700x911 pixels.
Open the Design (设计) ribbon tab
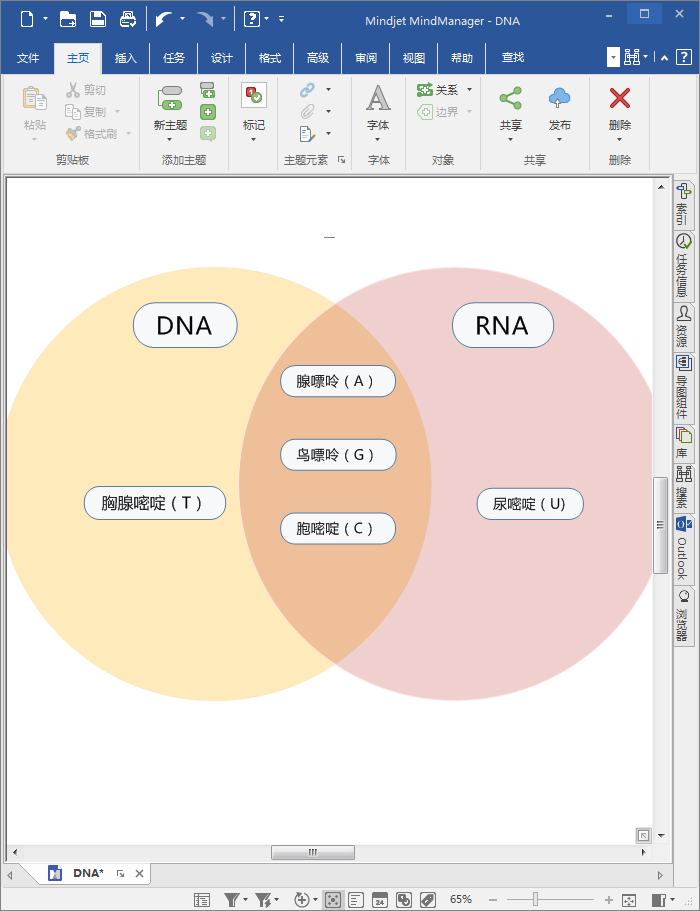click(x=222, y=58)
